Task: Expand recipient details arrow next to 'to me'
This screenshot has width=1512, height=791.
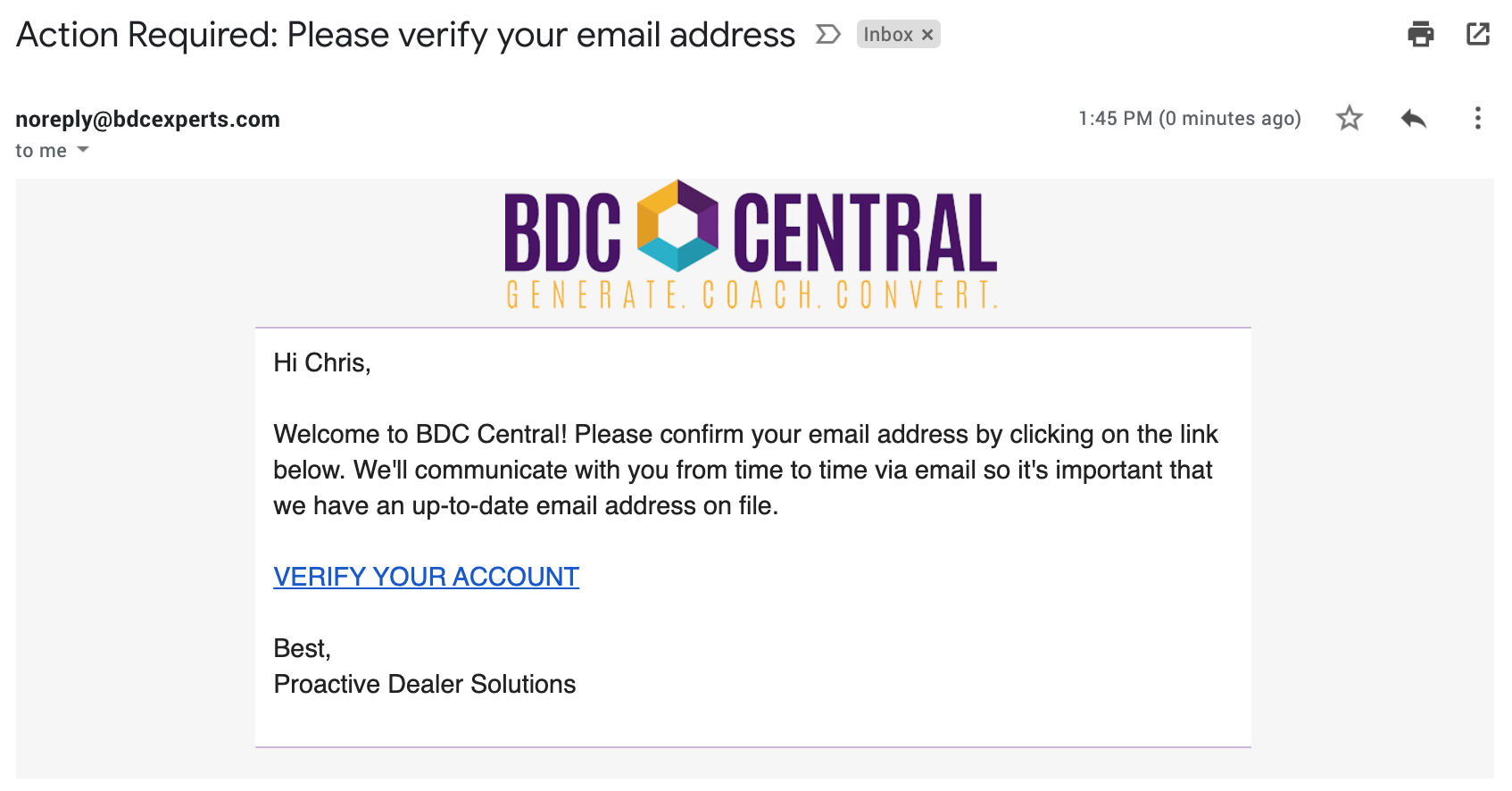Action: click(83, 150)
